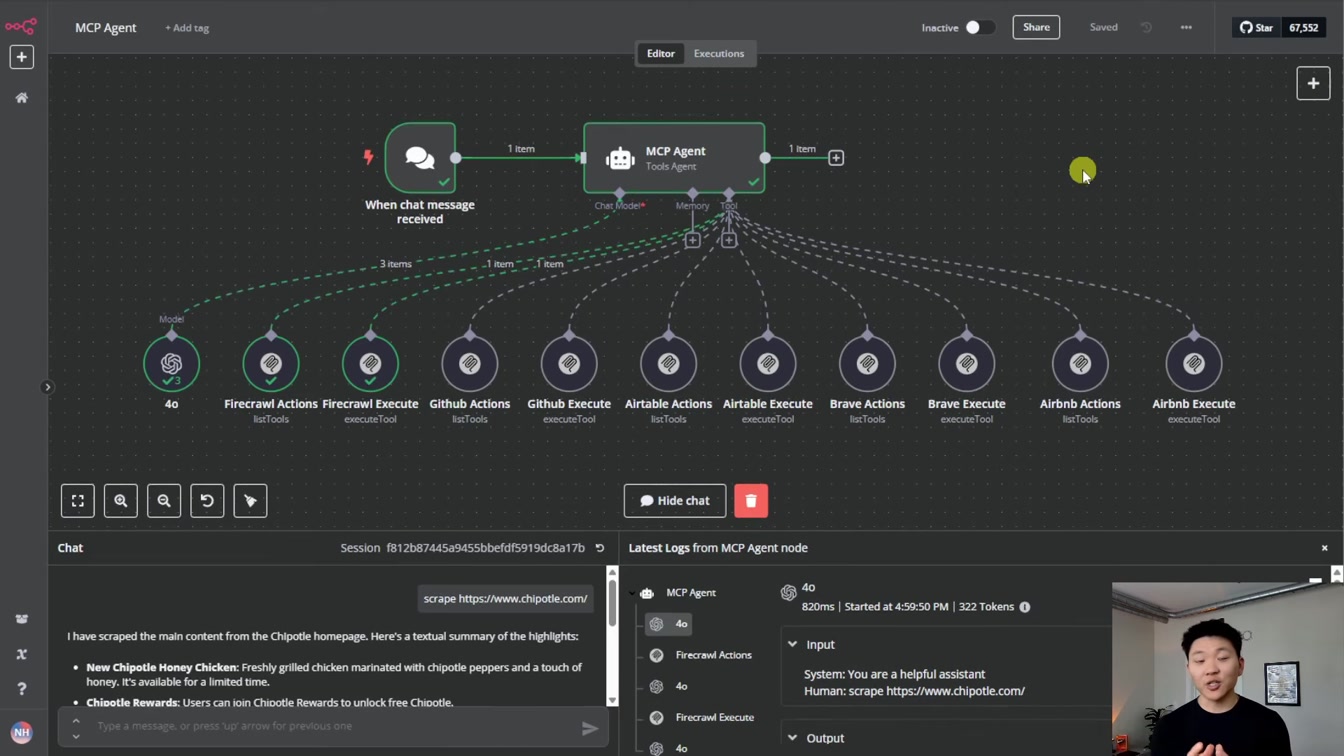Add node after MCP Agent output
Image resolution: width=1344 pixels, height=756 pixels.
[836, 158]
